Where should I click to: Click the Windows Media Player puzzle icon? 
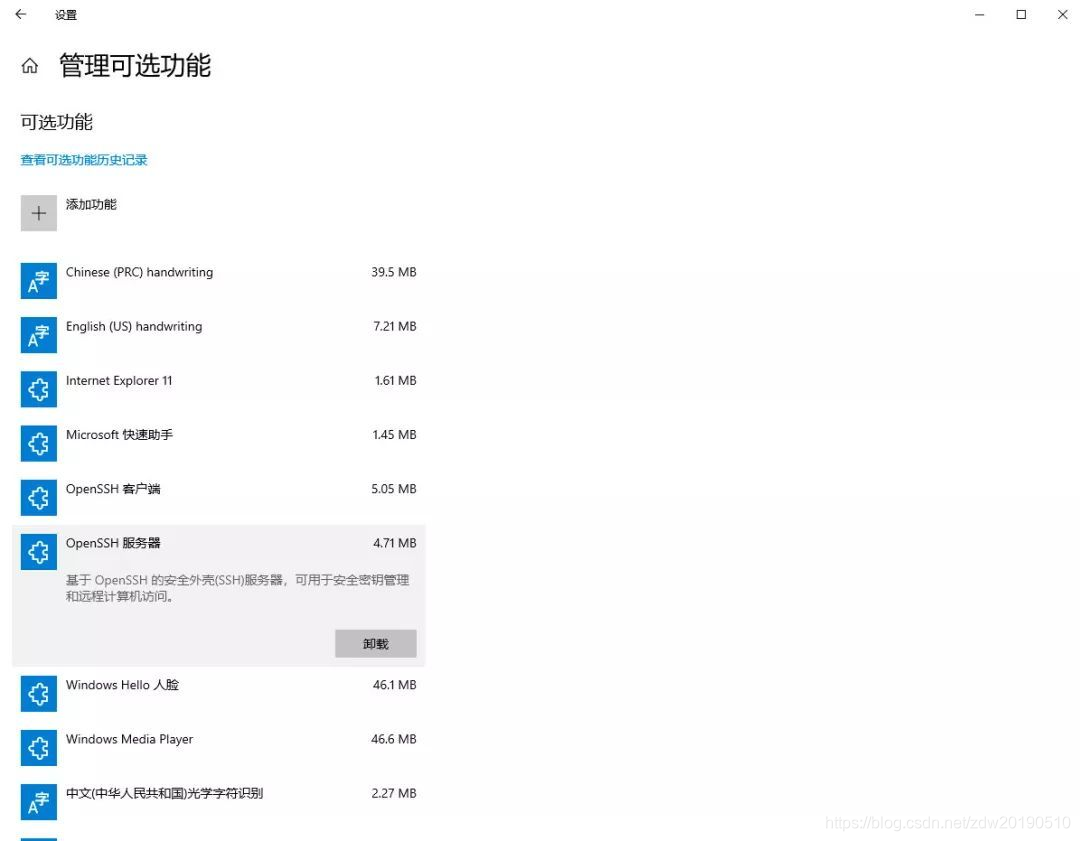click(39, 748)
